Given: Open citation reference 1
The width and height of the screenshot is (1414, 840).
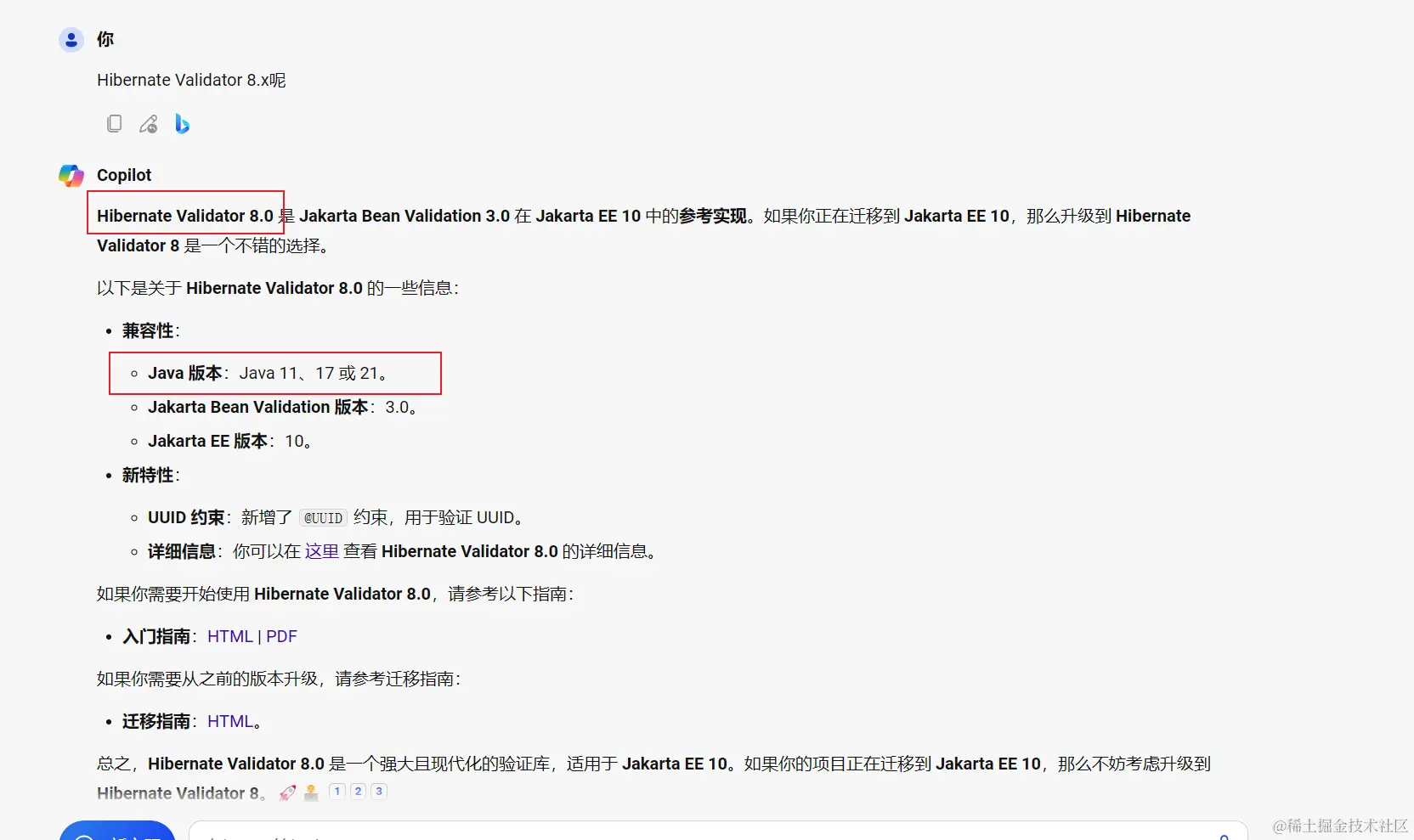Looking at the screenshot, I should point(337,792).
